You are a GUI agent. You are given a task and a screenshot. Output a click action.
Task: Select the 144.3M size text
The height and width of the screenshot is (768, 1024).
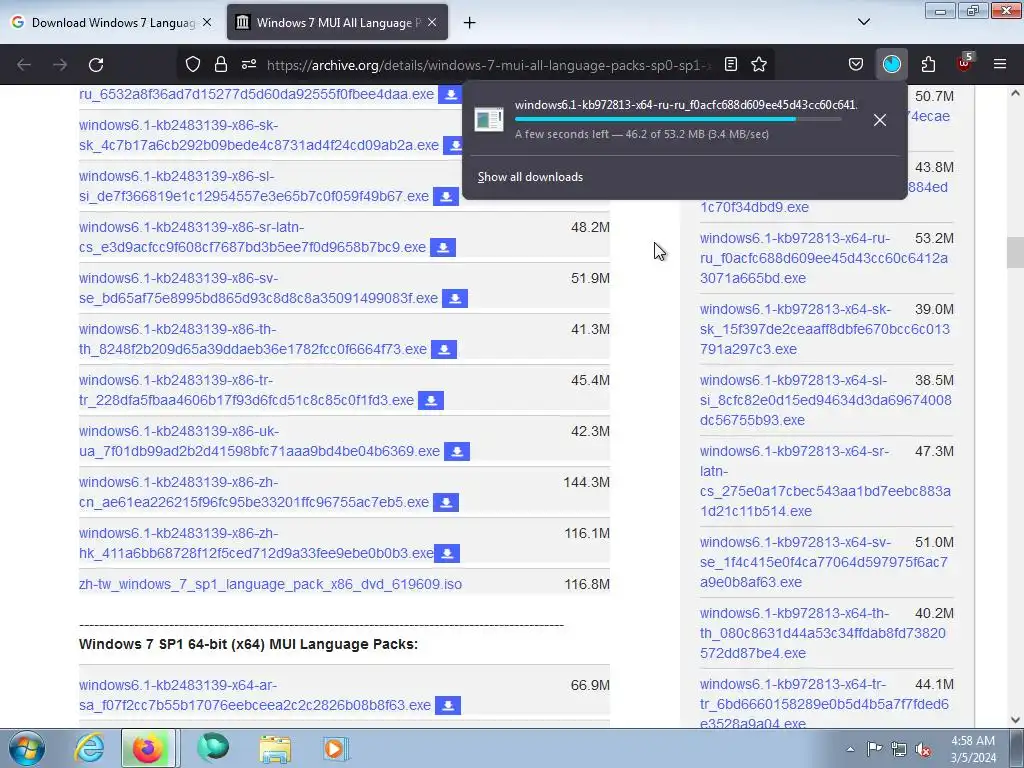(586, 482)
